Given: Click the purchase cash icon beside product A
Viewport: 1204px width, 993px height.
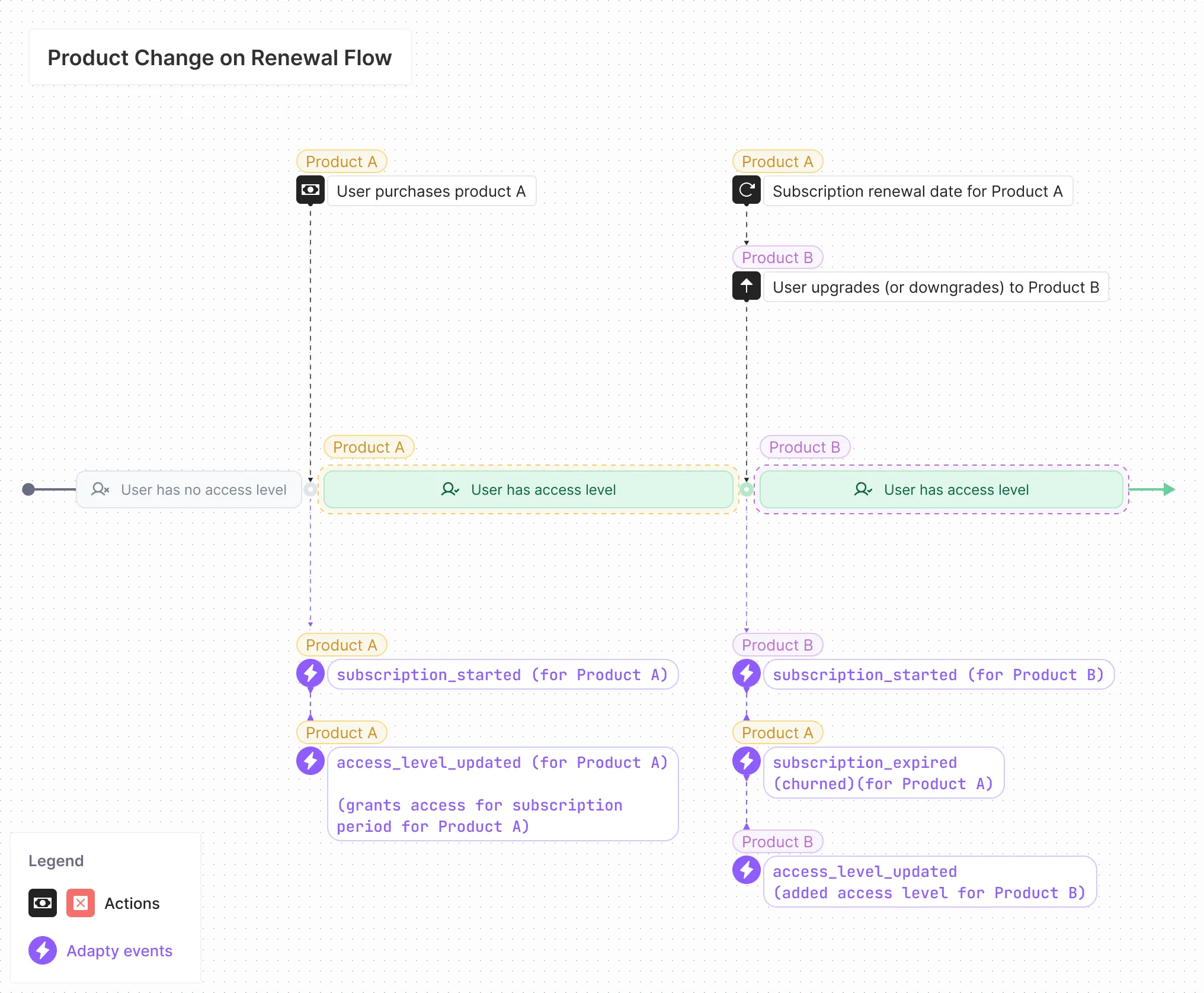Looking at the screenshot, I should click(310, 190).
